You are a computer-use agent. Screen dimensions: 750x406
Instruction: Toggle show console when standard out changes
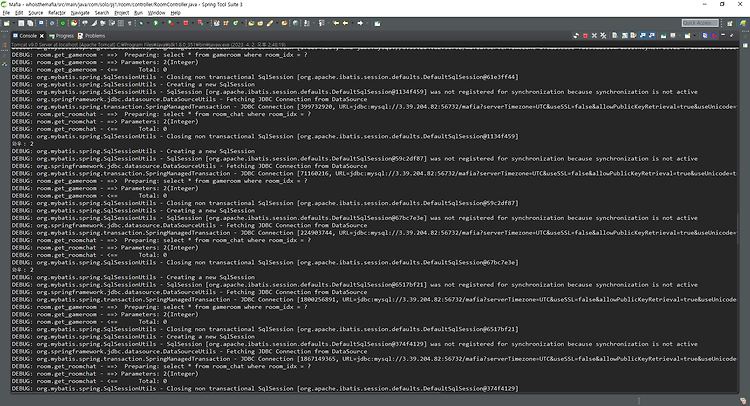642,35
